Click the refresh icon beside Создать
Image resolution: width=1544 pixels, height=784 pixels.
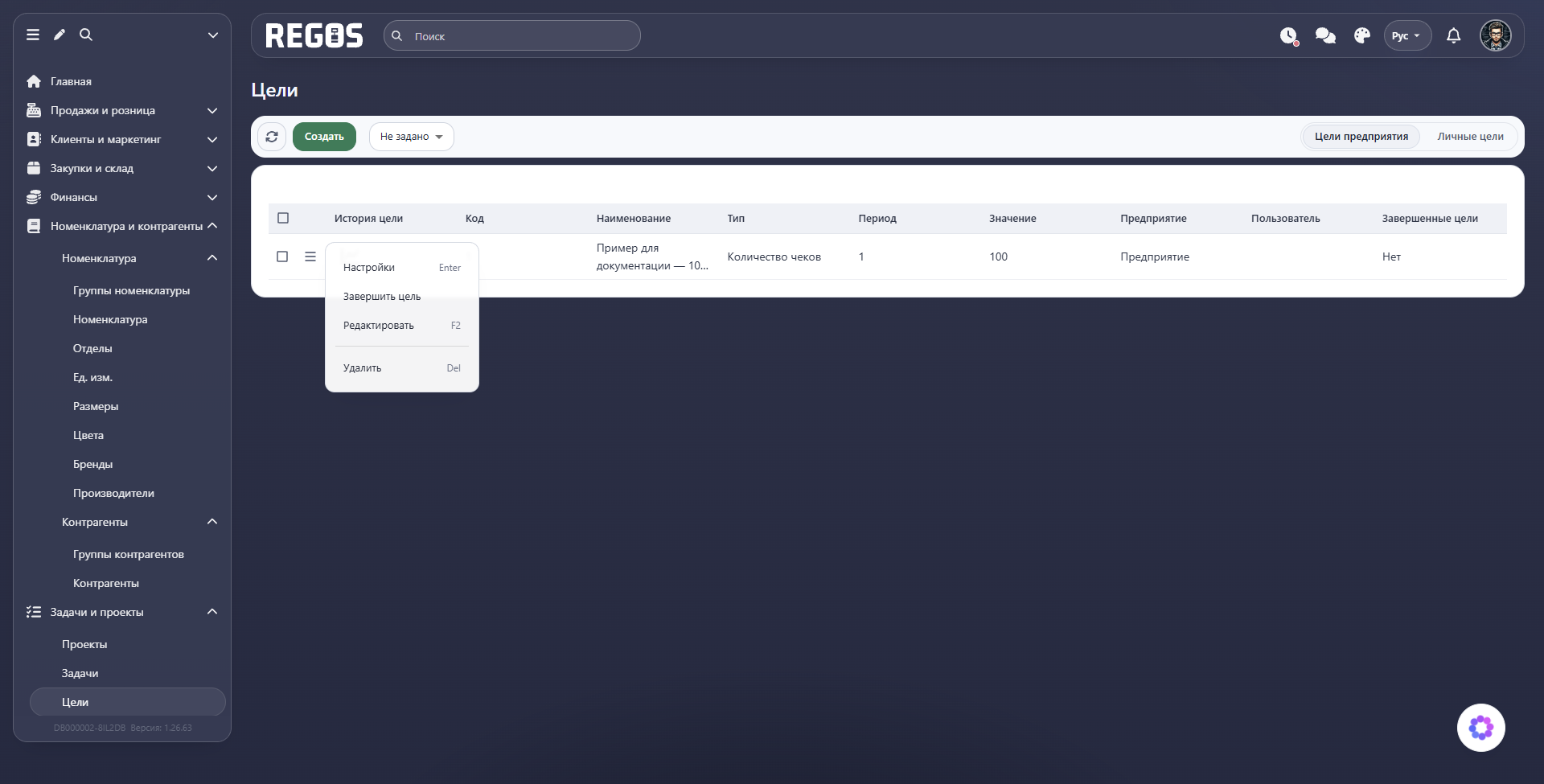coord(272,137)
